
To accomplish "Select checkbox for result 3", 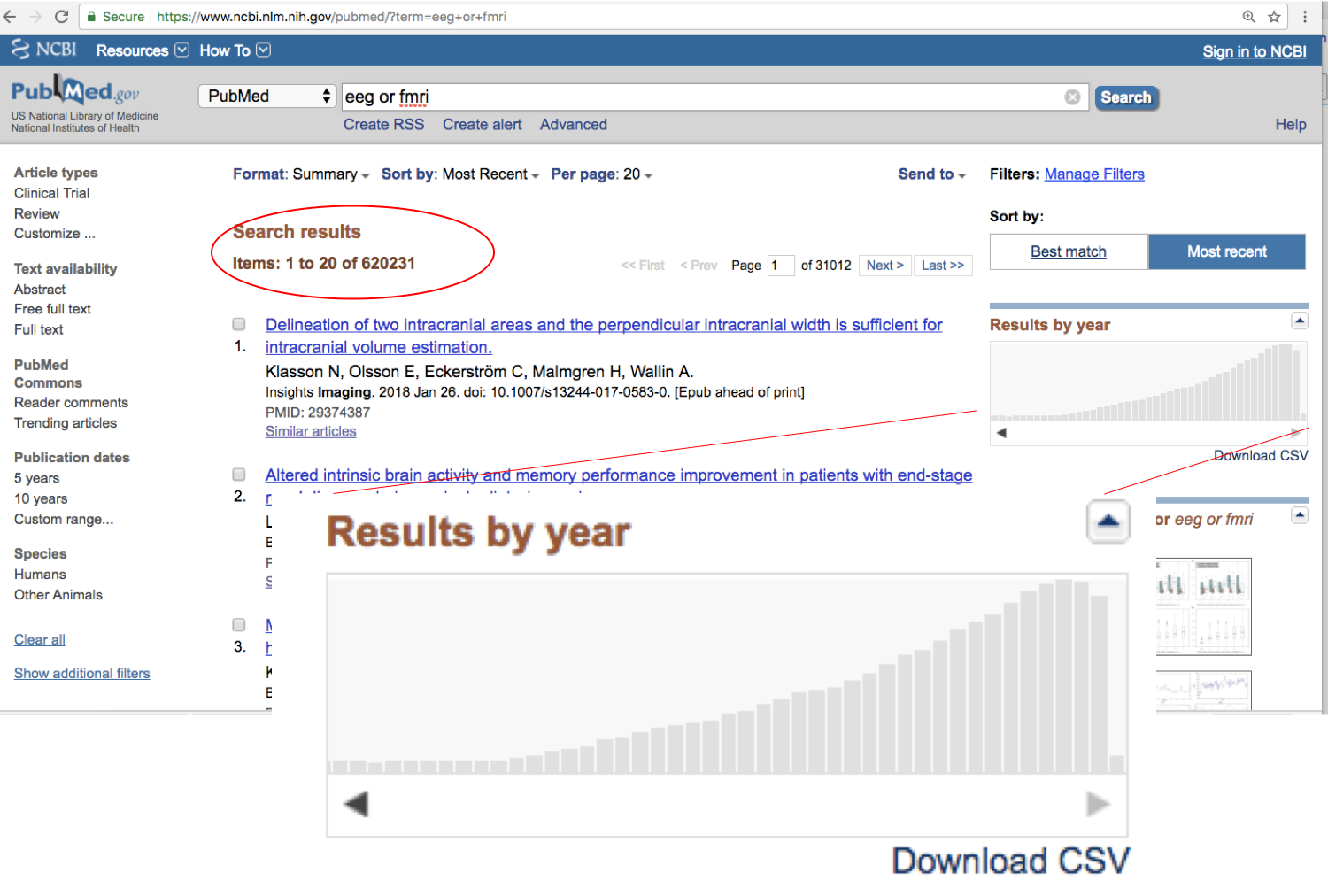I will [x=239, y=625].
